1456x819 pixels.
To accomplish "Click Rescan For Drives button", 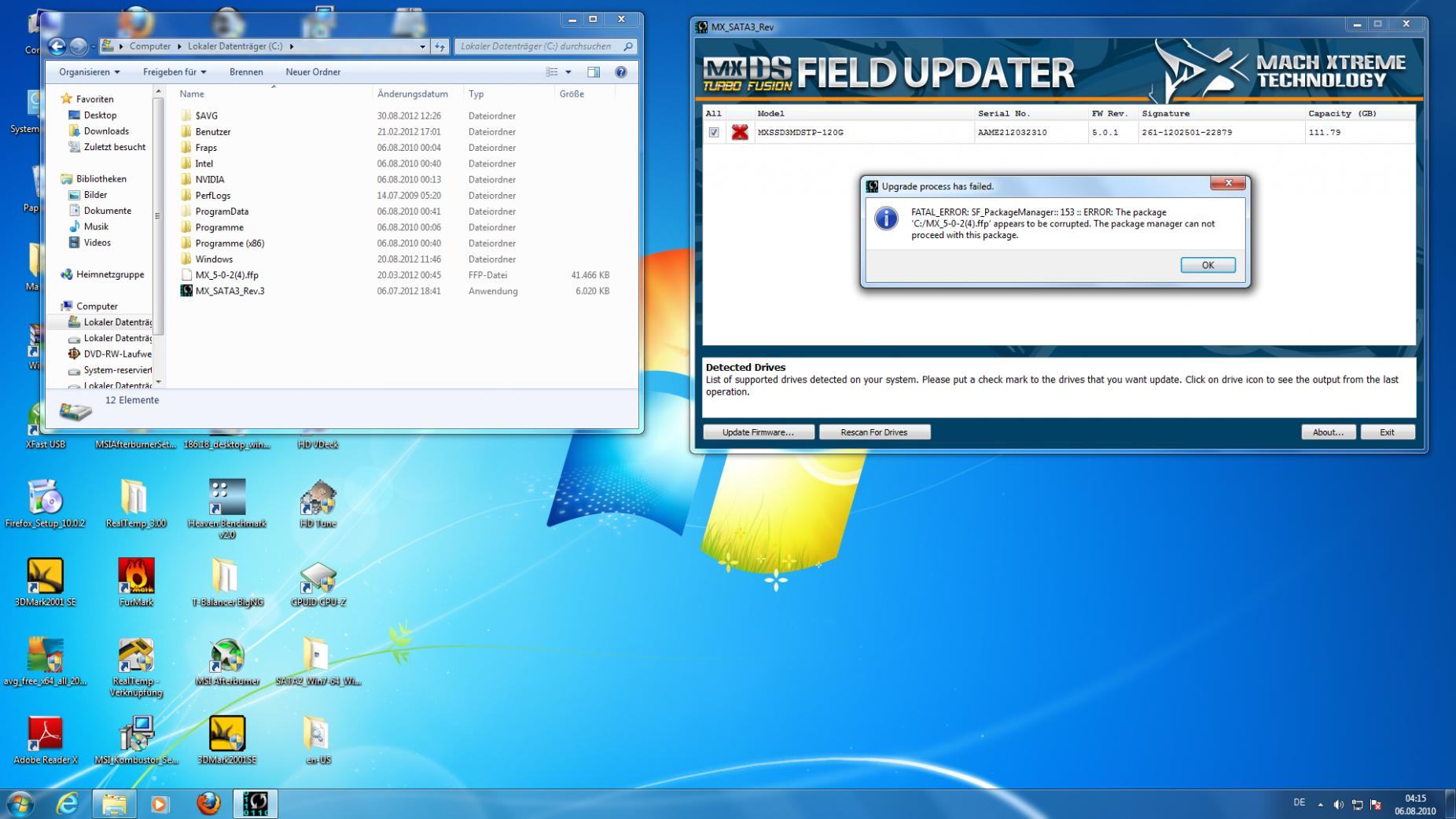I will click(874, 432).
